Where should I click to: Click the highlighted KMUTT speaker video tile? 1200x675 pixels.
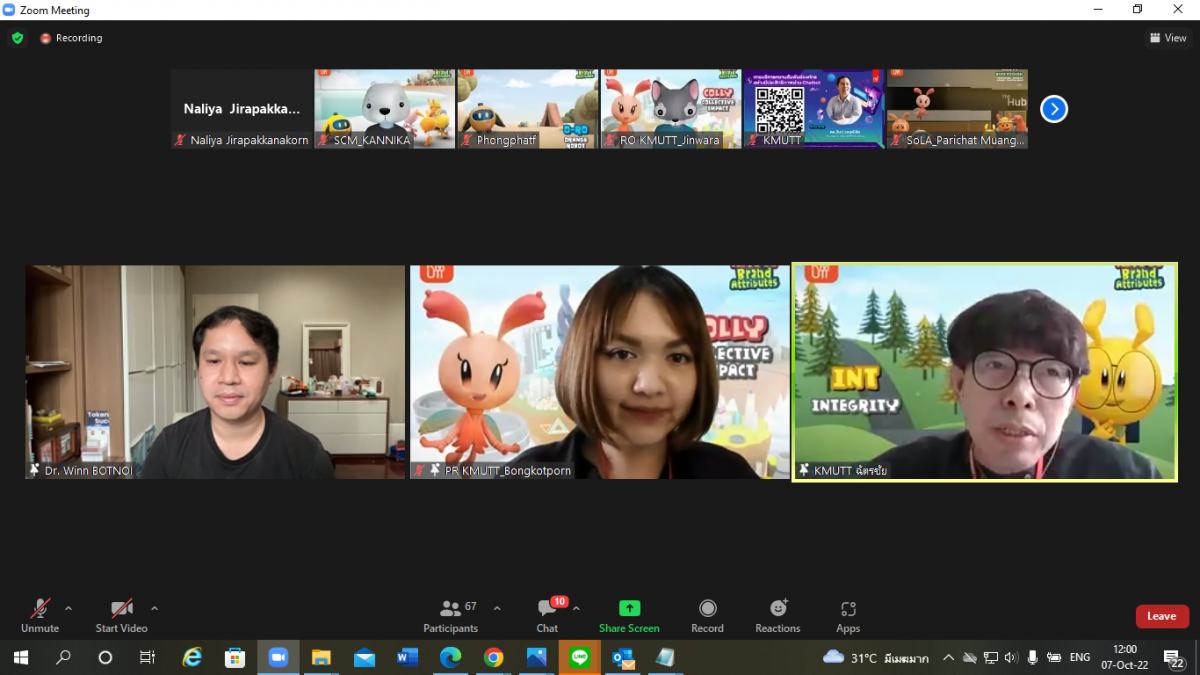[x=985, y=372]
